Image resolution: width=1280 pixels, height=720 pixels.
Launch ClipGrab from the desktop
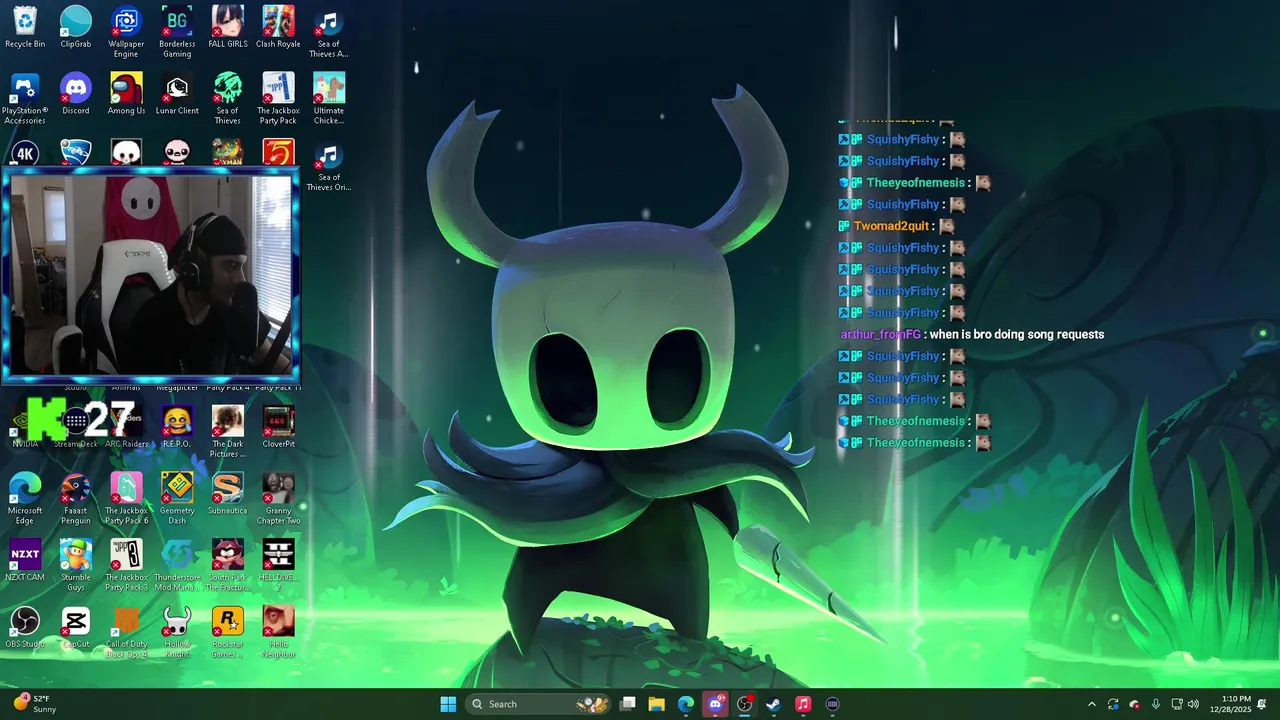click(76, 27)
